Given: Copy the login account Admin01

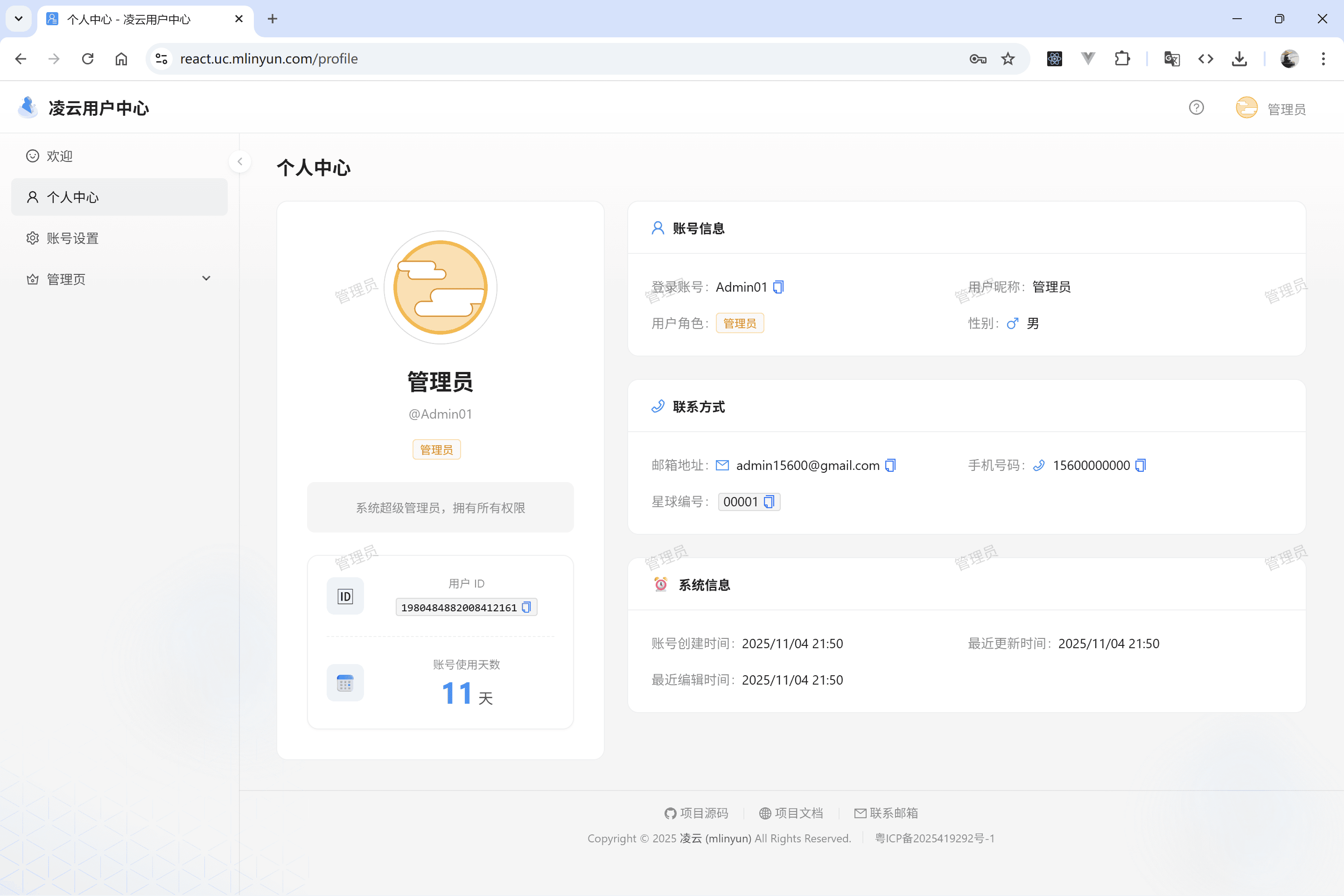Looking at the screenshot, I should pyautogui.click(x=778, y=287).
